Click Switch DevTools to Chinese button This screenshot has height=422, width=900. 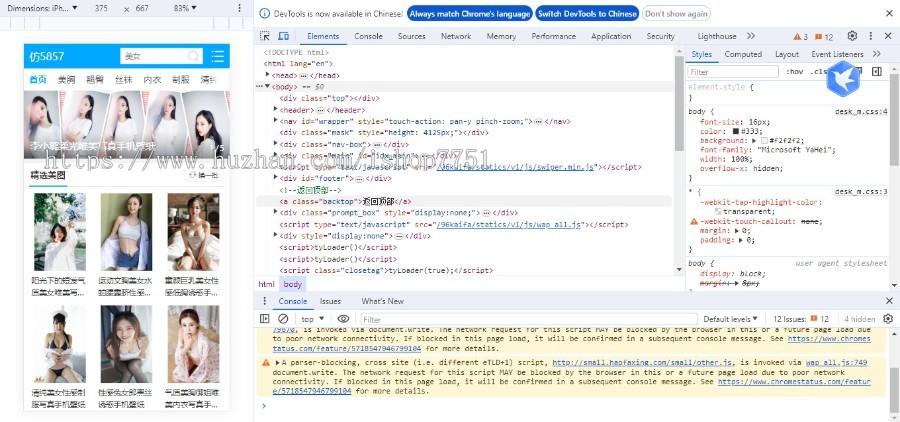587,14
